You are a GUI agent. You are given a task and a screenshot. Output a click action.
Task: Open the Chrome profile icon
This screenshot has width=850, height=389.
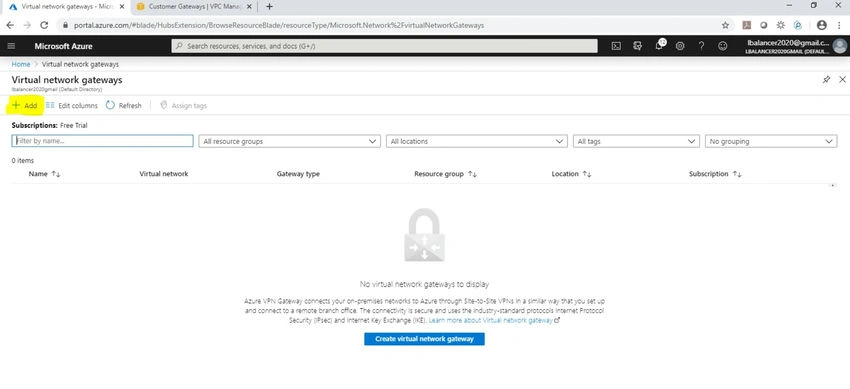pos(822,25)
